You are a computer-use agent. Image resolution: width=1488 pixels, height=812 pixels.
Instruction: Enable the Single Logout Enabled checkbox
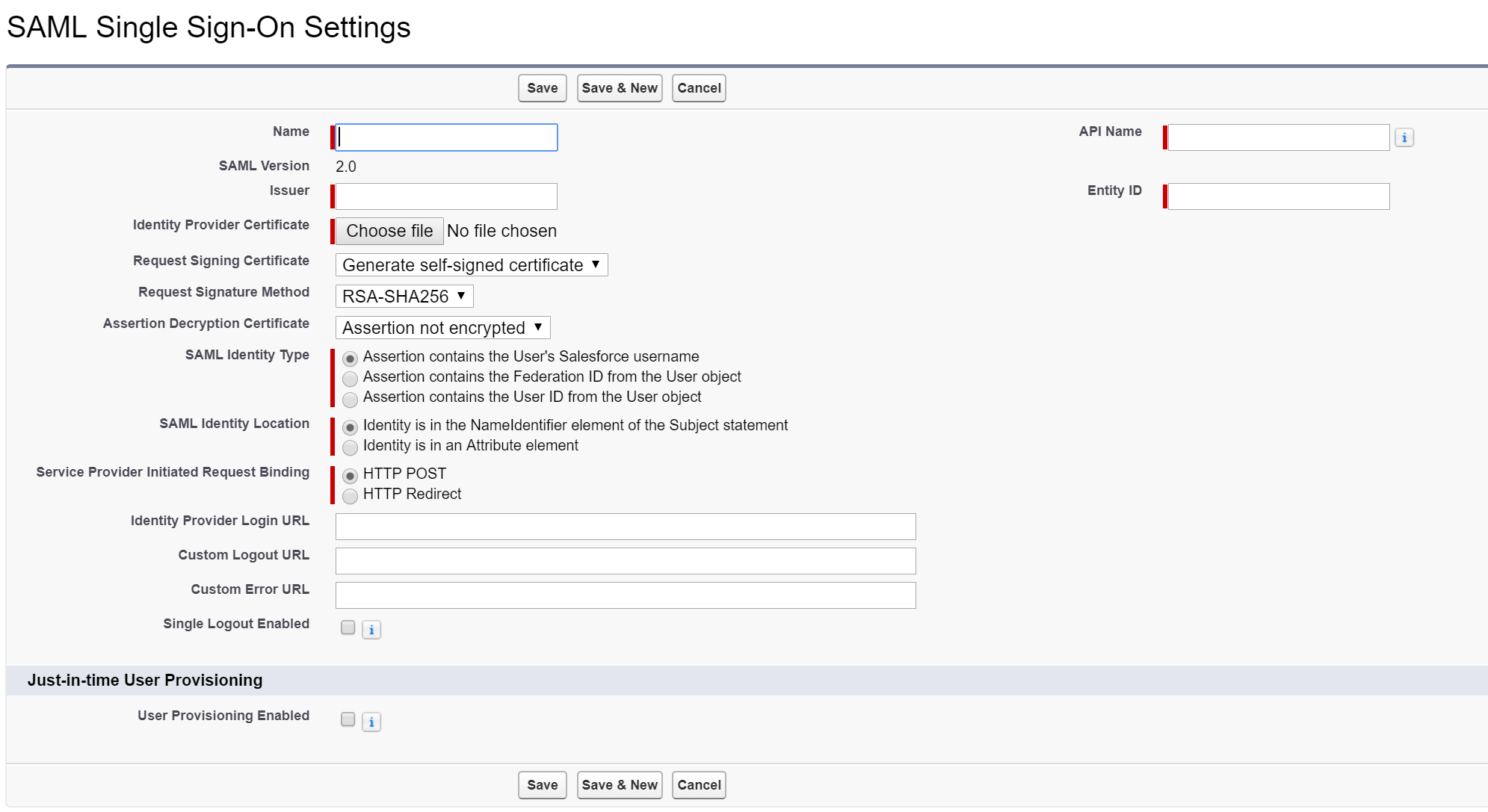pyautogui.click(x=348, y=627)
